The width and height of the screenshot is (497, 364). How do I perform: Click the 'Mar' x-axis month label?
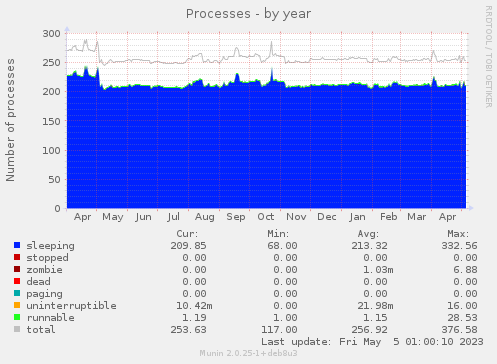click(417, 217)
